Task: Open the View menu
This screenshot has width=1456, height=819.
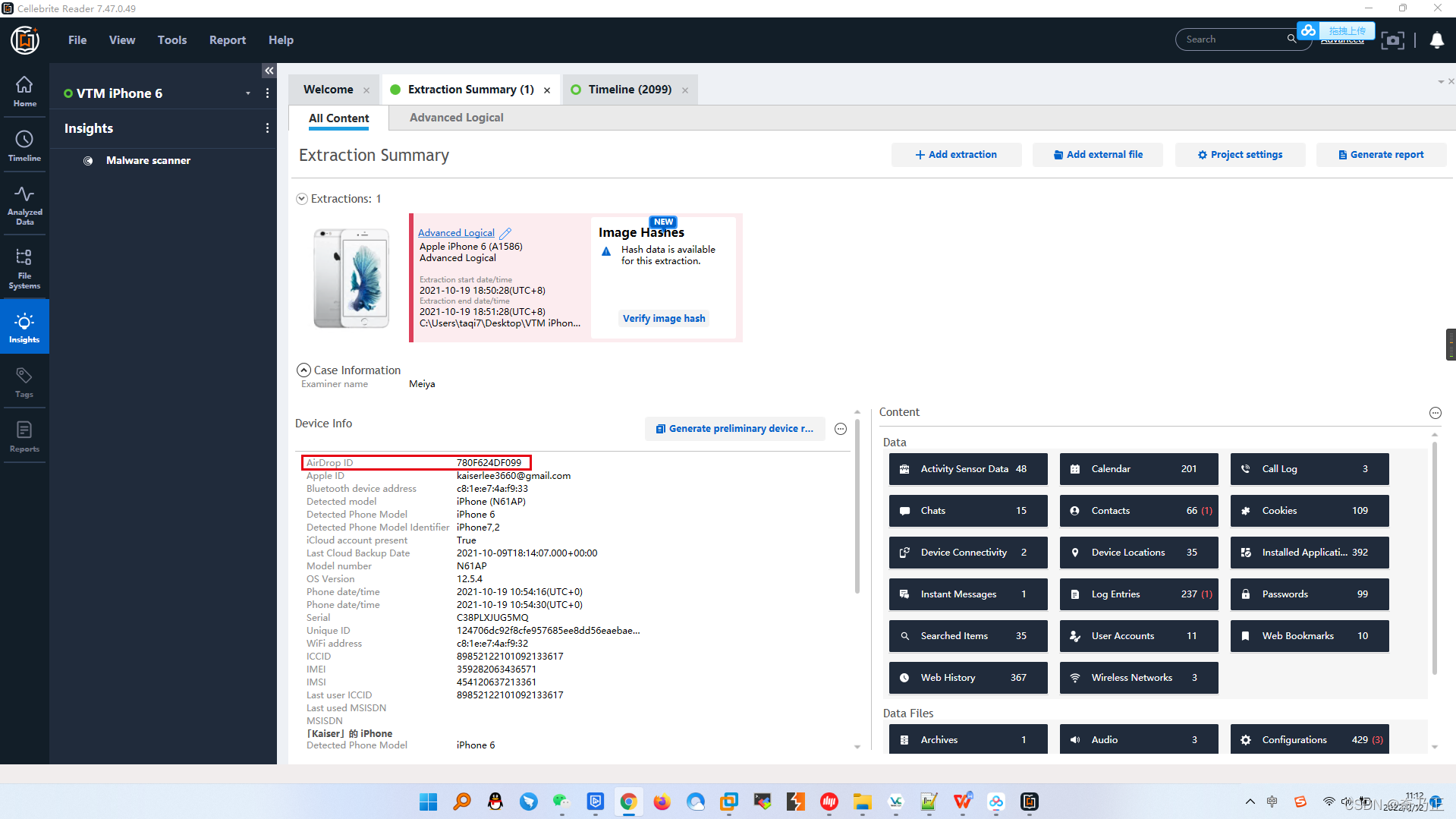Action: (122, 40)
